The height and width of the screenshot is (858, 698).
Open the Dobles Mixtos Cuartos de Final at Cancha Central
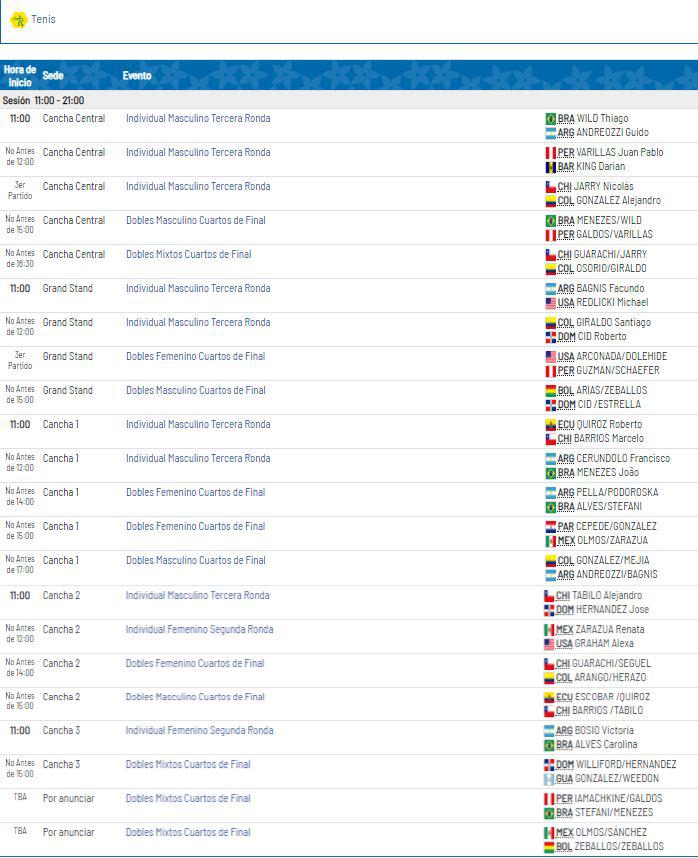(x=191, y=254)
